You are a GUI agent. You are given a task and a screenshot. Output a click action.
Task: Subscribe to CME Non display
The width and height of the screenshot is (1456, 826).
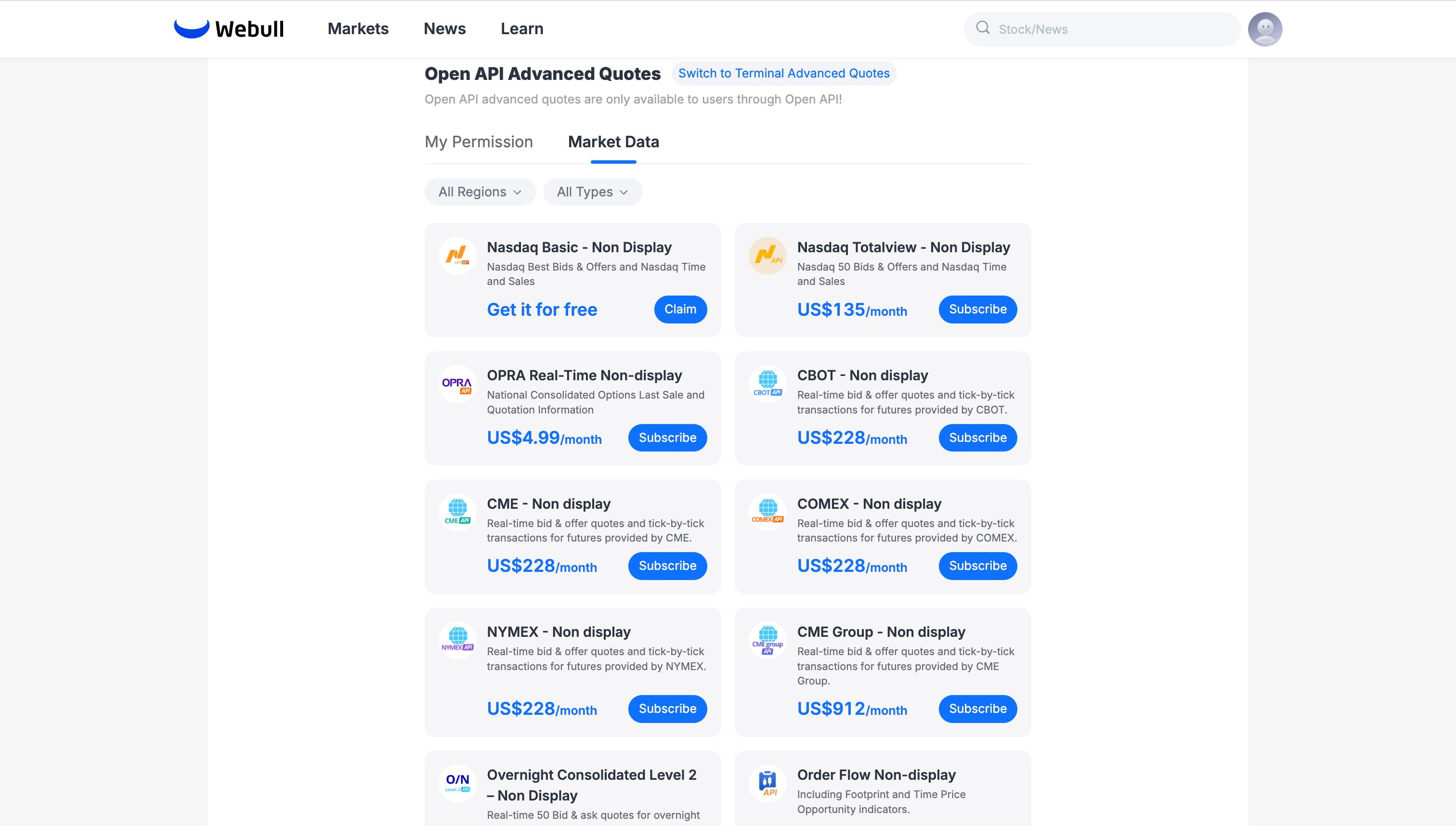point(667,566)
